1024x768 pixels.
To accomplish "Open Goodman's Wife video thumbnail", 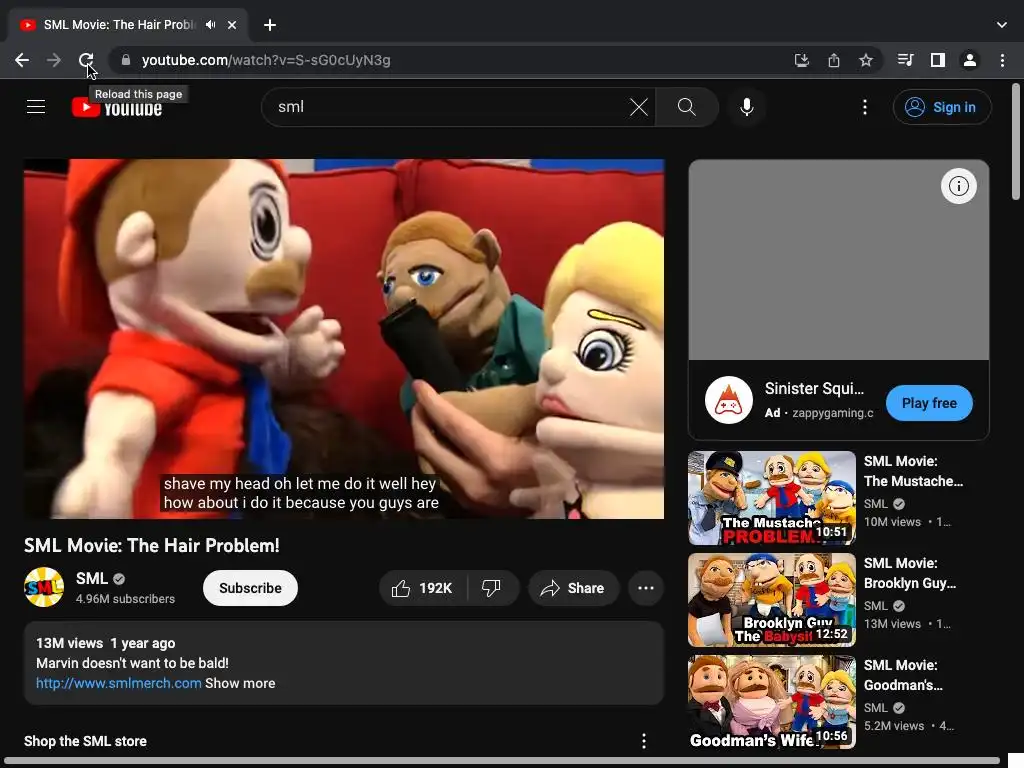I will pyautogui.click(x=772, y=701).
